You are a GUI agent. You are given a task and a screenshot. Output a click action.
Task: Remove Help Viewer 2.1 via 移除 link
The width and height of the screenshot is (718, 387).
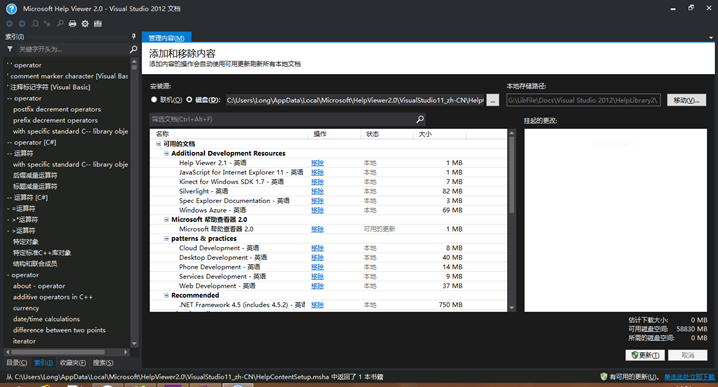tap(317, 163)
